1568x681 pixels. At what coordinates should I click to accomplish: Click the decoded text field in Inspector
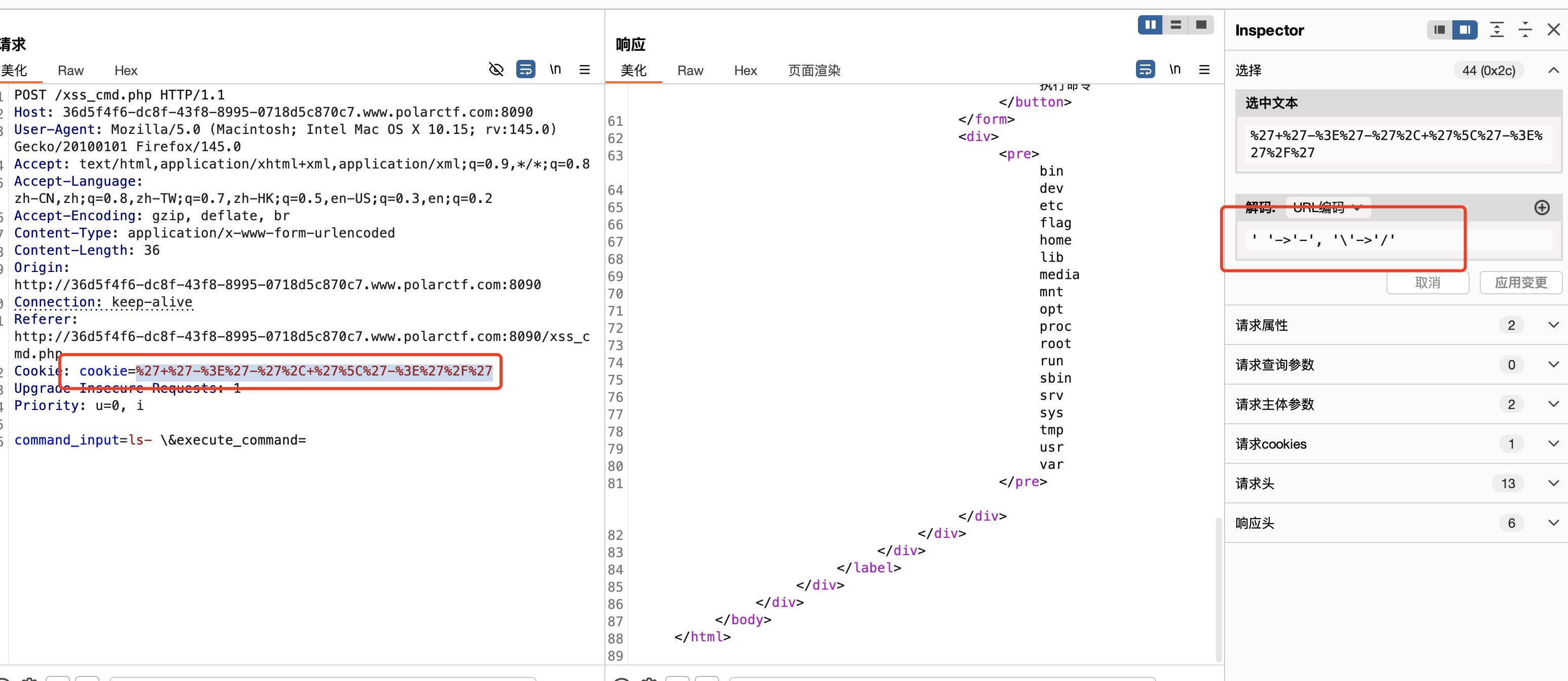[x=1394, y=240]
